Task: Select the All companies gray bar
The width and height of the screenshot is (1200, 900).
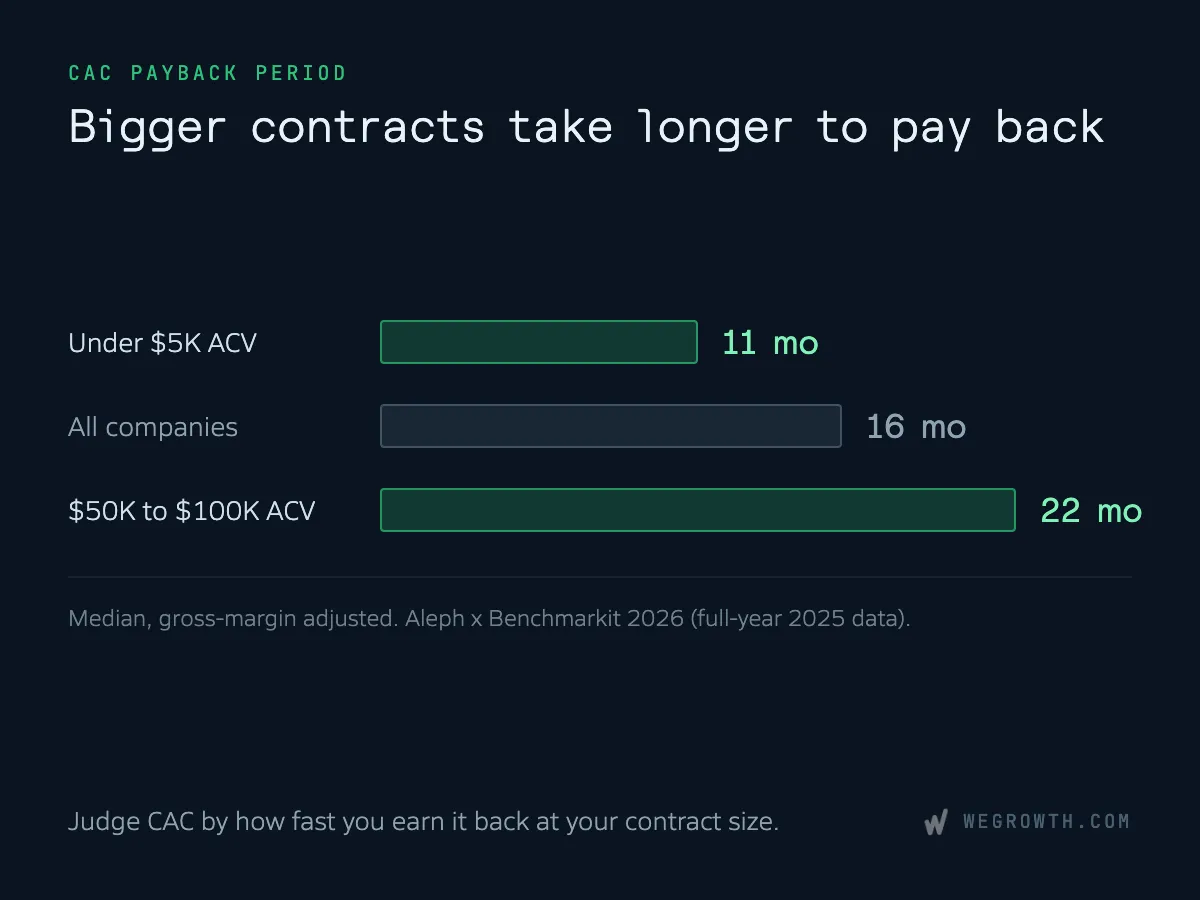Action: point(611,426)
